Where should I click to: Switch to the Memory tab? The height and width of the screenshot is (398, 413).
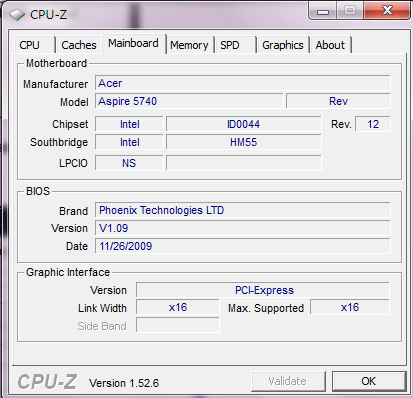pos(189,45)
